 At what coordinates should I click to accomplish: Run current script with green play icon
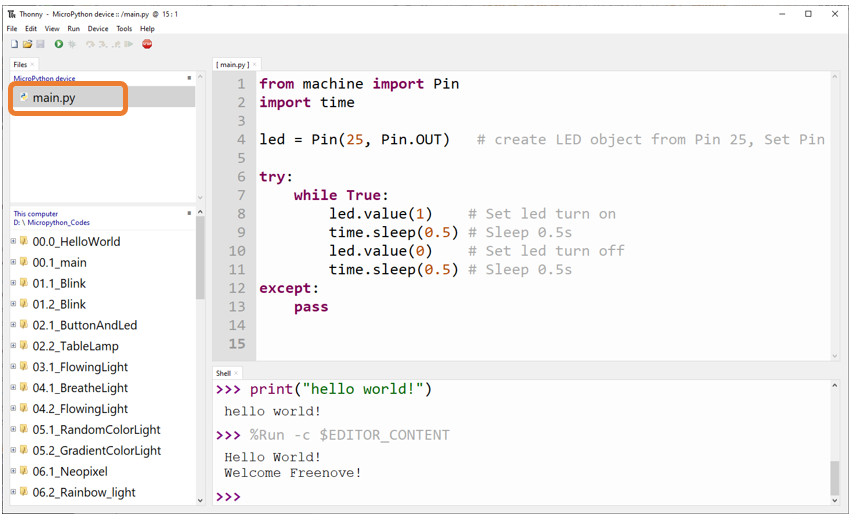pos(58,44)
